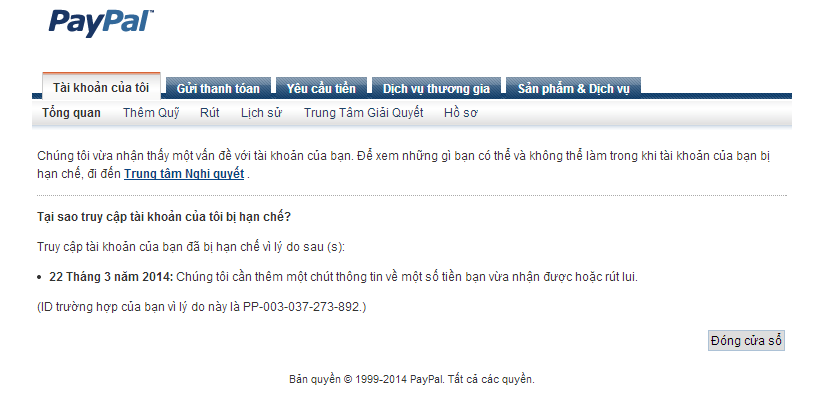Choose Rút from the submenu
The image size is (829, 413).
click(209, 113)
